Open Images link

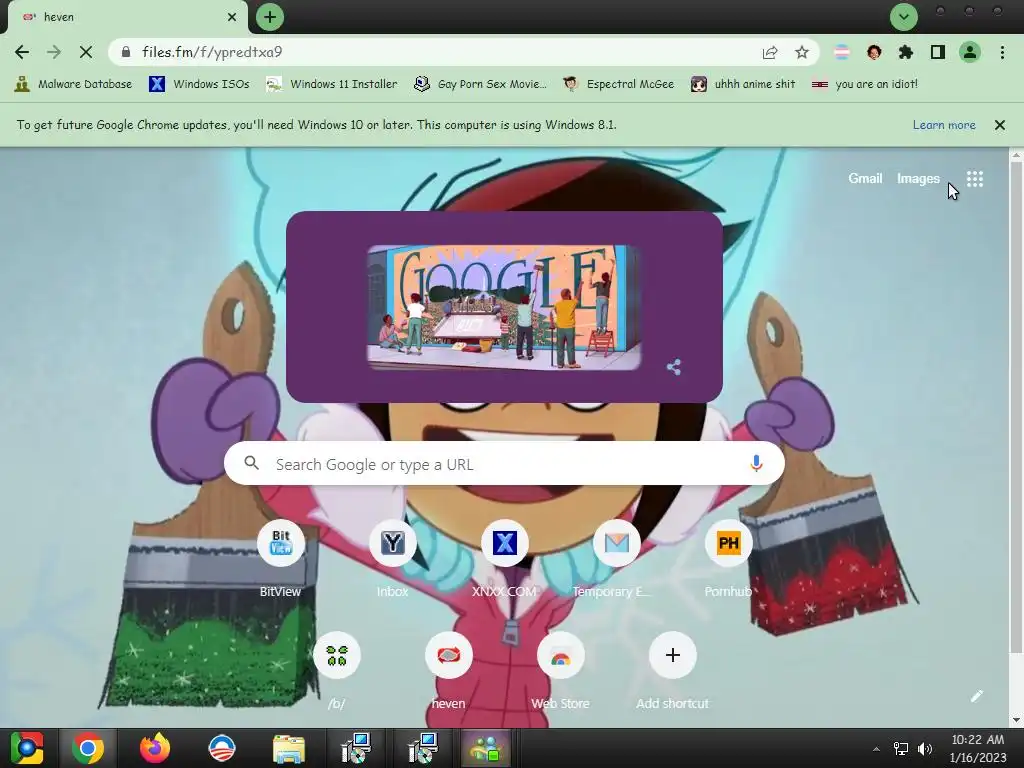click(x=918, y=178)
